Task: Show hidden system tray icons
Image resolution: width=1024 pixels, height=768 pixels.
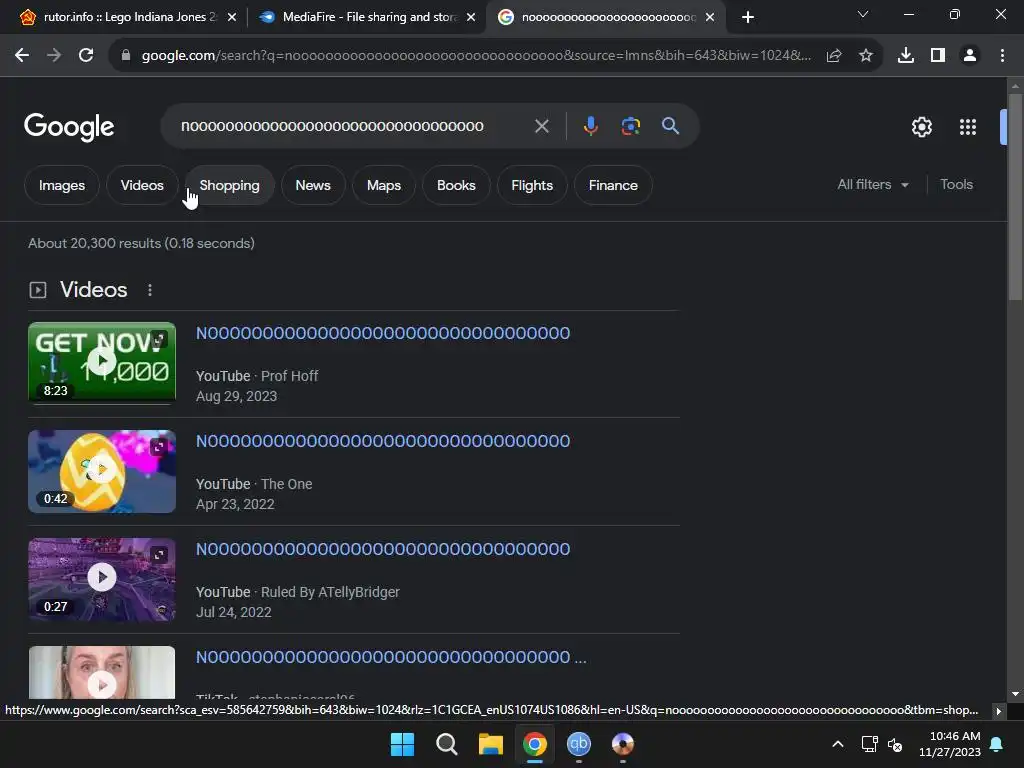Action: [x=838, y=744]
